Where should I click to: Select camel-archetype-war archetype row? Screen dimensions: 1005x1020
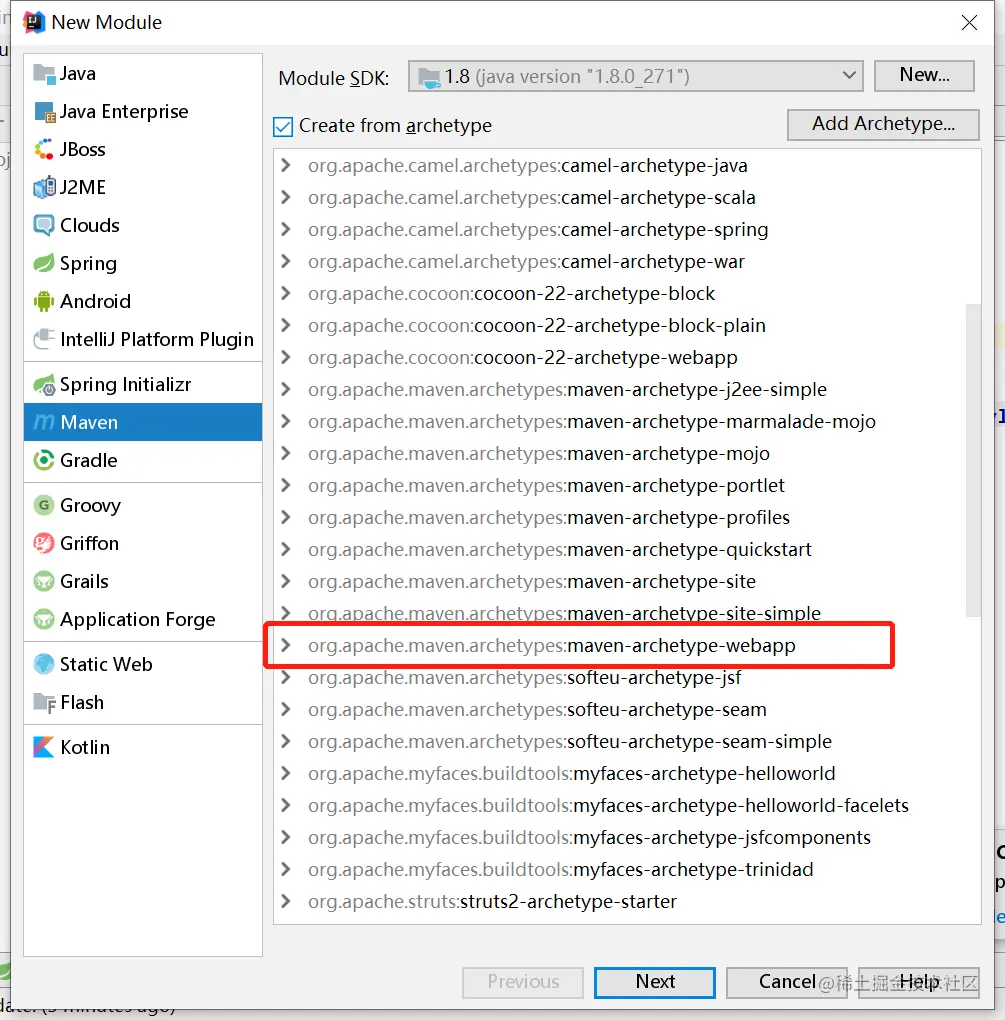tap(627, 262)
